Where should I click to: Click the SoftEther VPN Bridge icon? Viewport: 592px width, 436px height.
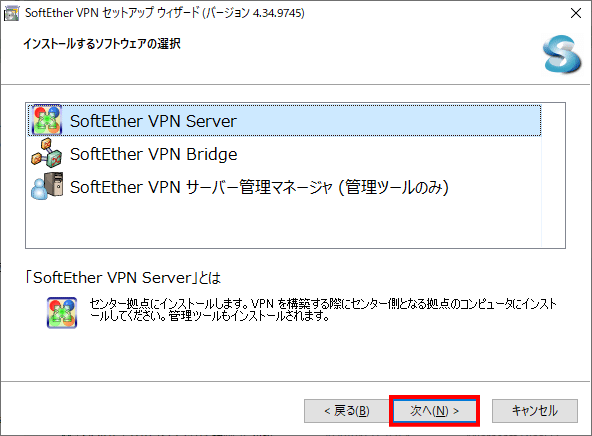(47, 153)
